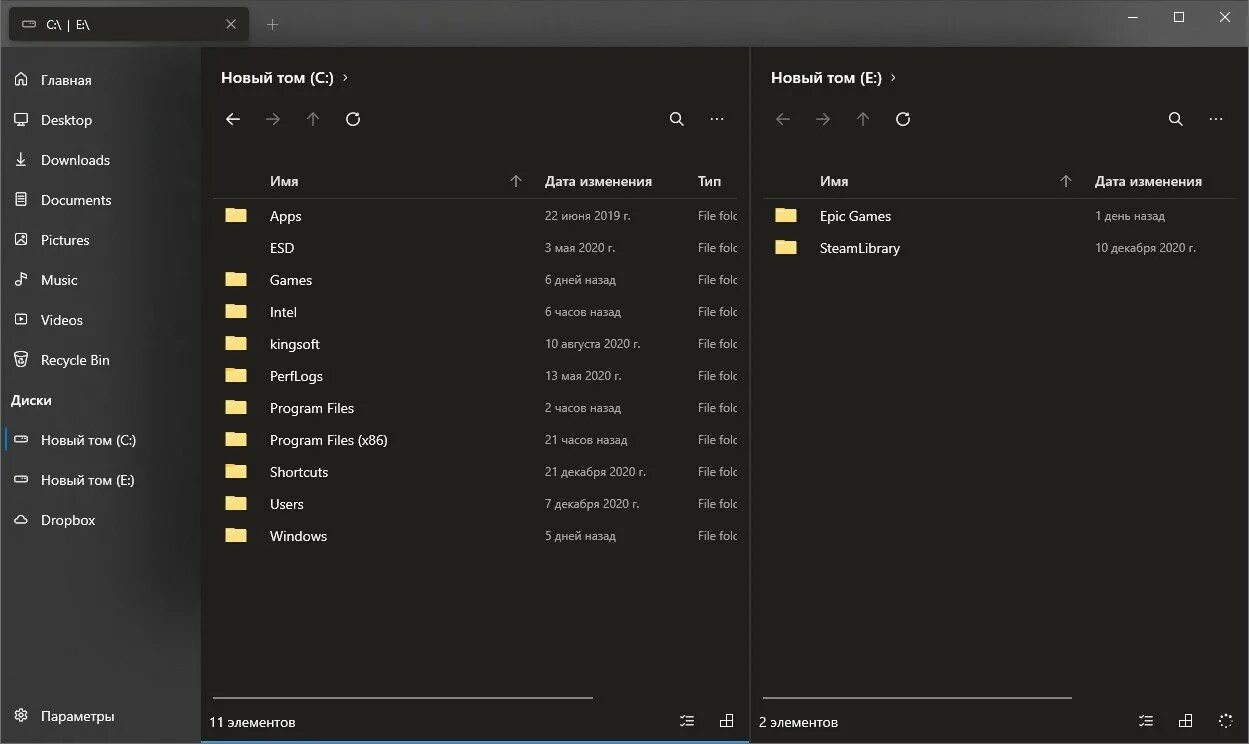The width and height of the screenshot is (1249, 744).
Task: Select the Program Files (x86) folder
Action: (476, 440)
